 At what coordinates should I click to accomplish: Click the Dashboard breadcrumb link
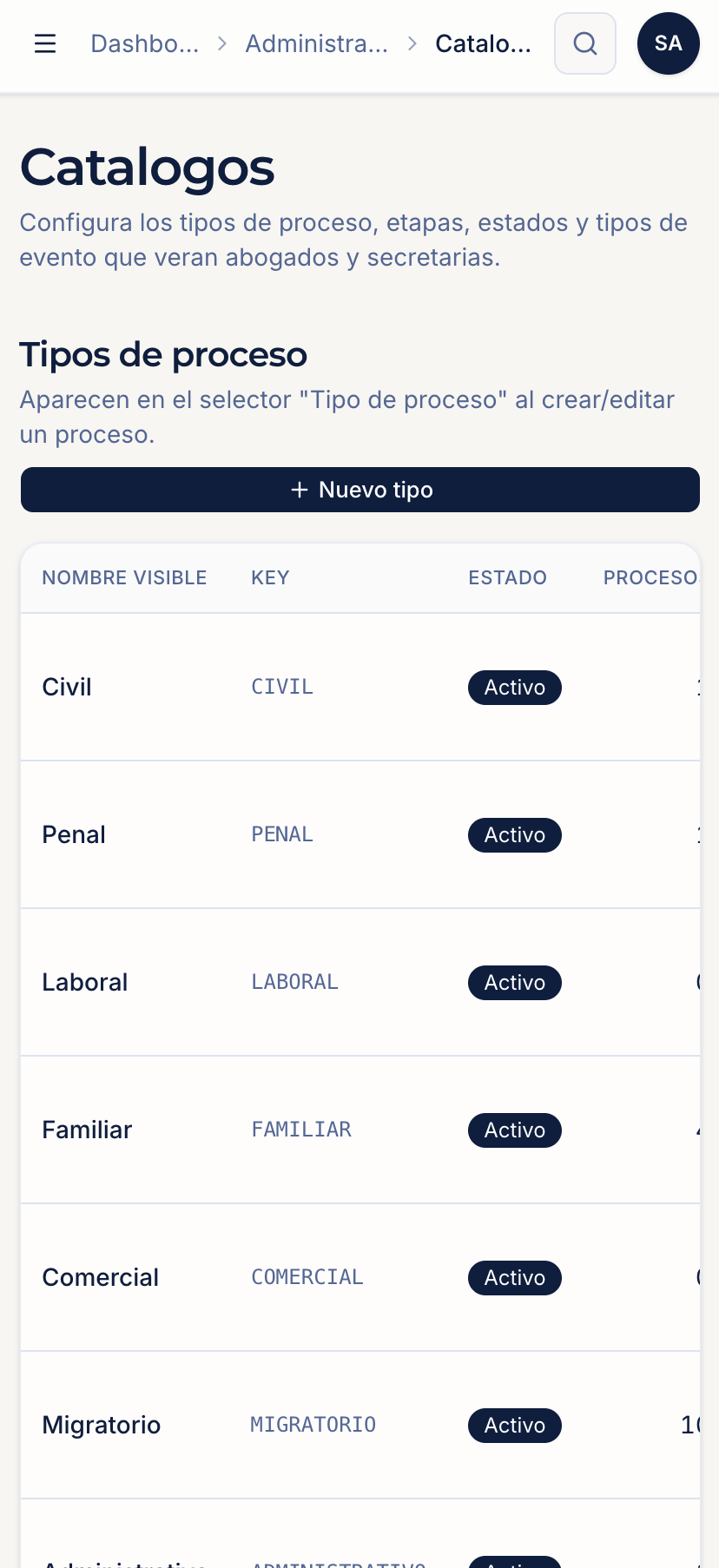click(145, 43)
